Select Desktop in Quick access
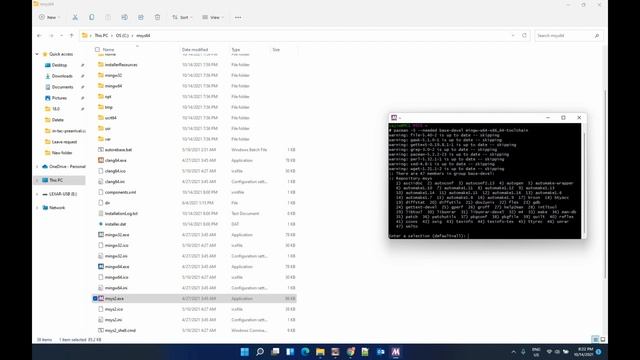Screen dimensions: 640x360 coord(59,65)
